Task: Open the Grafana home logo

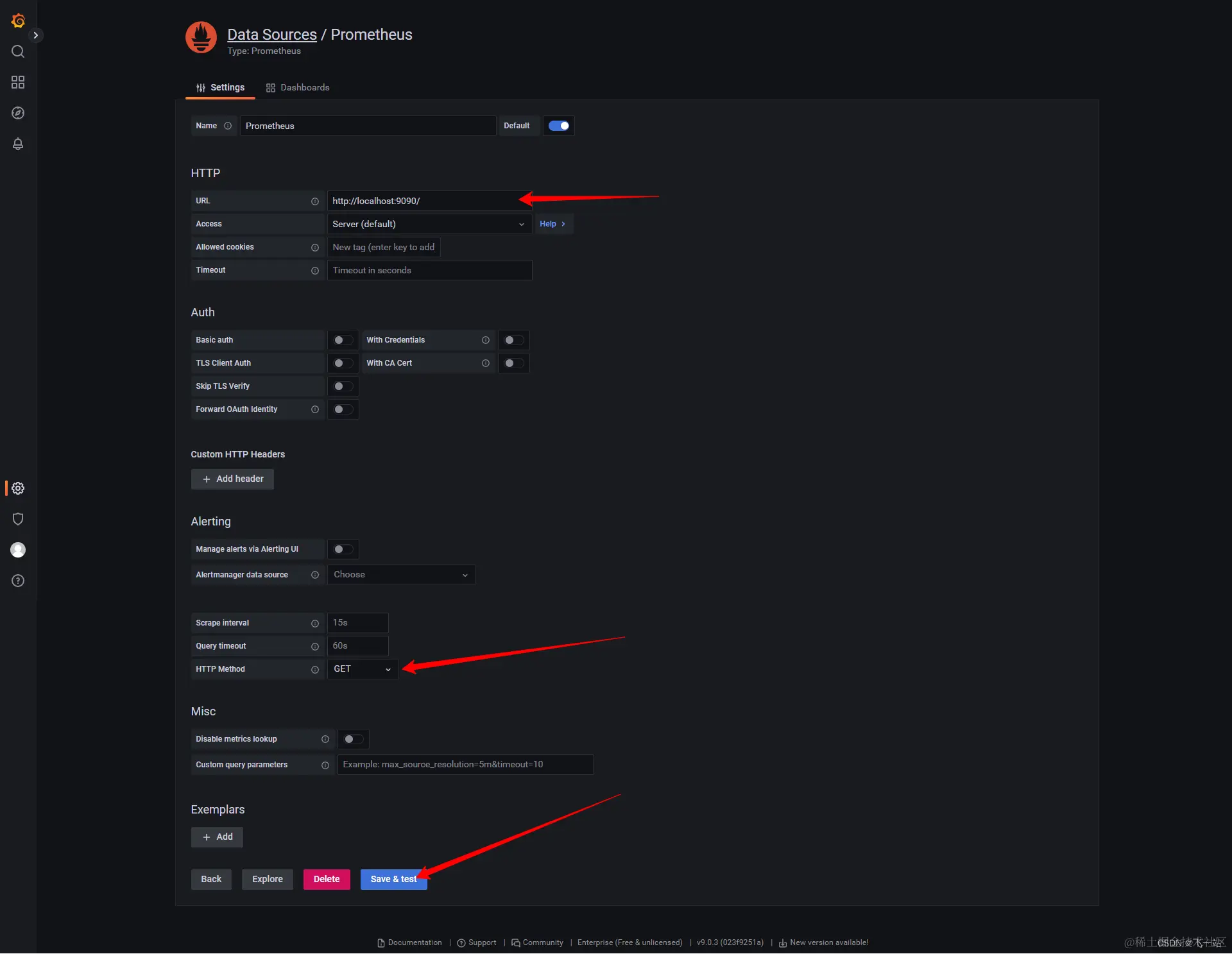Action: 18,21
